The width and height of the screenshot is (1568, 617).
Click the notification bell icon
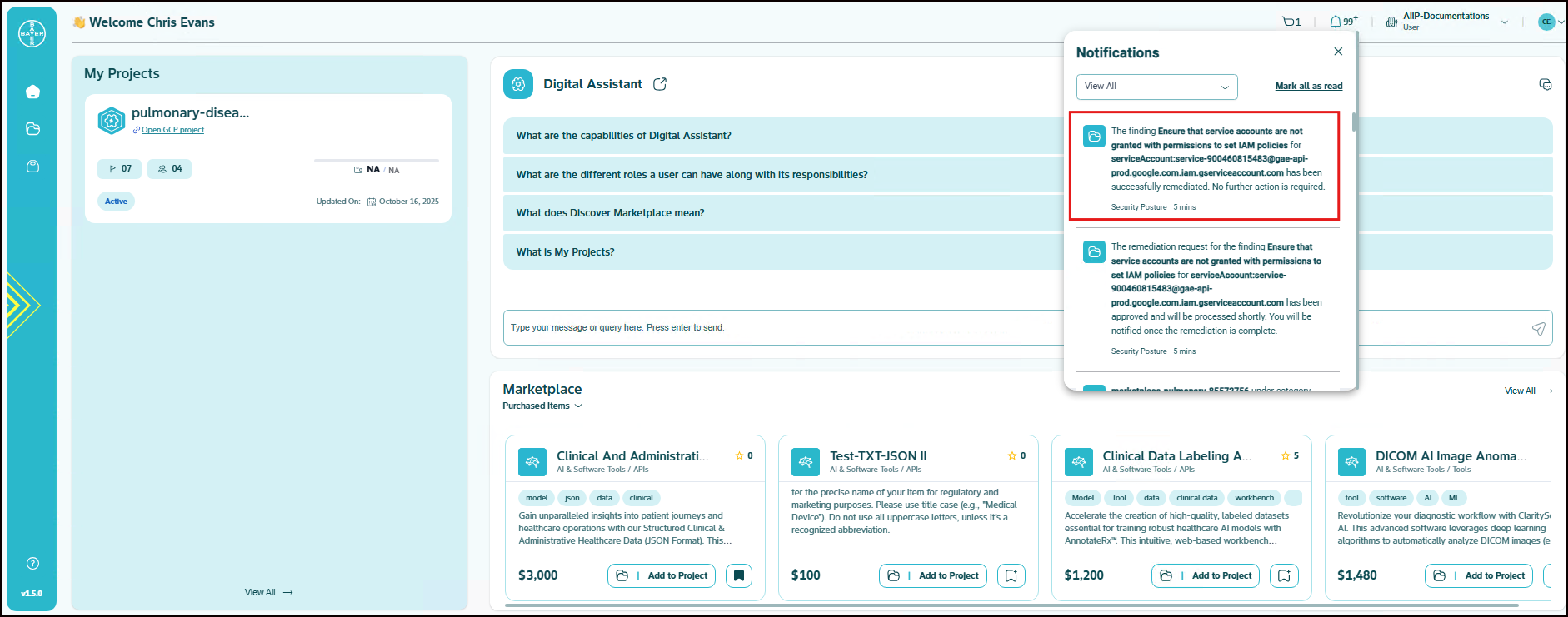click(x=1336, y=22)
